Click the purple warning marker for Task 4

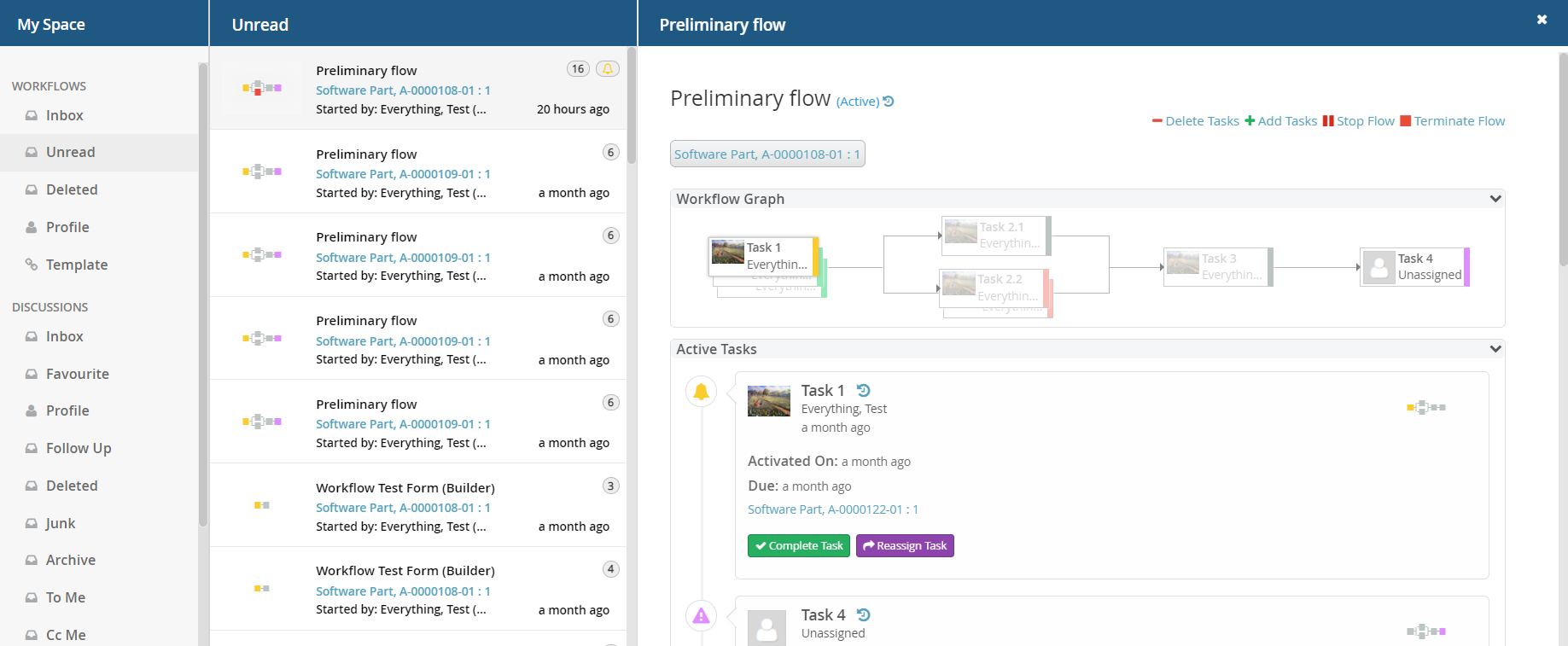tap(701, 615)
